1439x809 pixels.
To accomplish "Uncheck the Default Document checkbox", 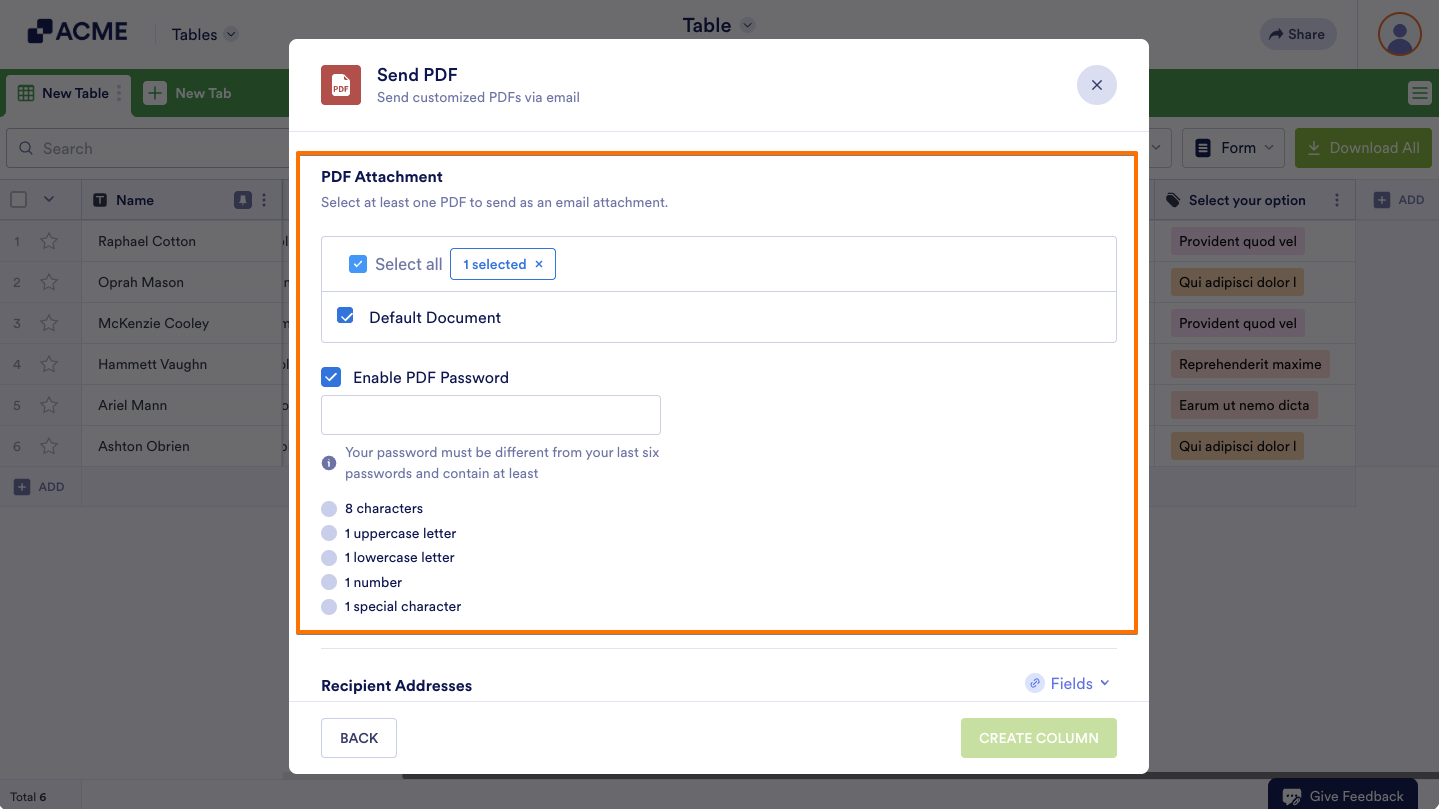I will pos(346,316).
